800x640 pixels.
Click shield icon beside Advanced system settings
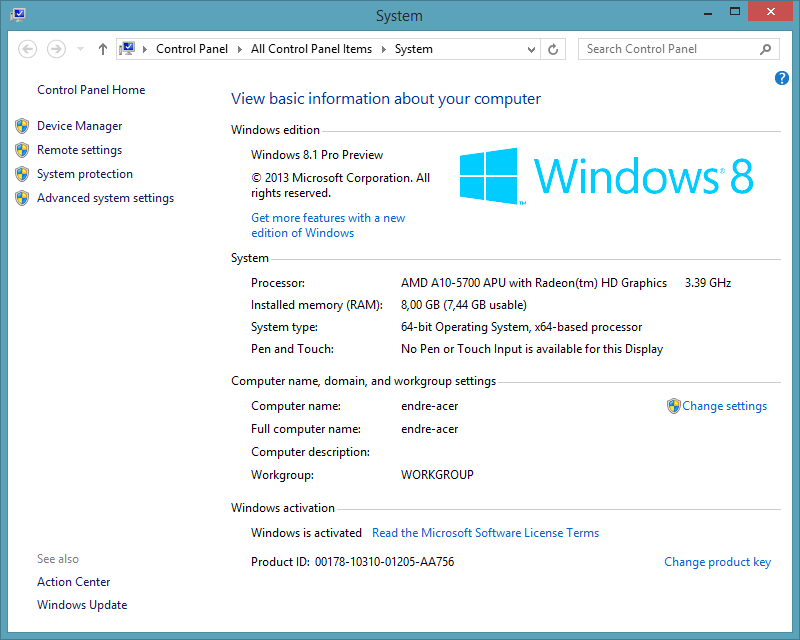click(x=22, y=198)
